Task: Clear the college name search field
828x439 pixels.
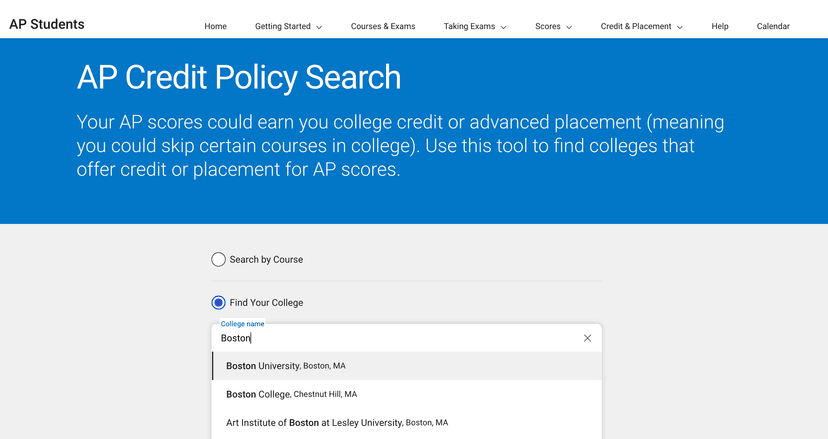Action: click(587, 338)
